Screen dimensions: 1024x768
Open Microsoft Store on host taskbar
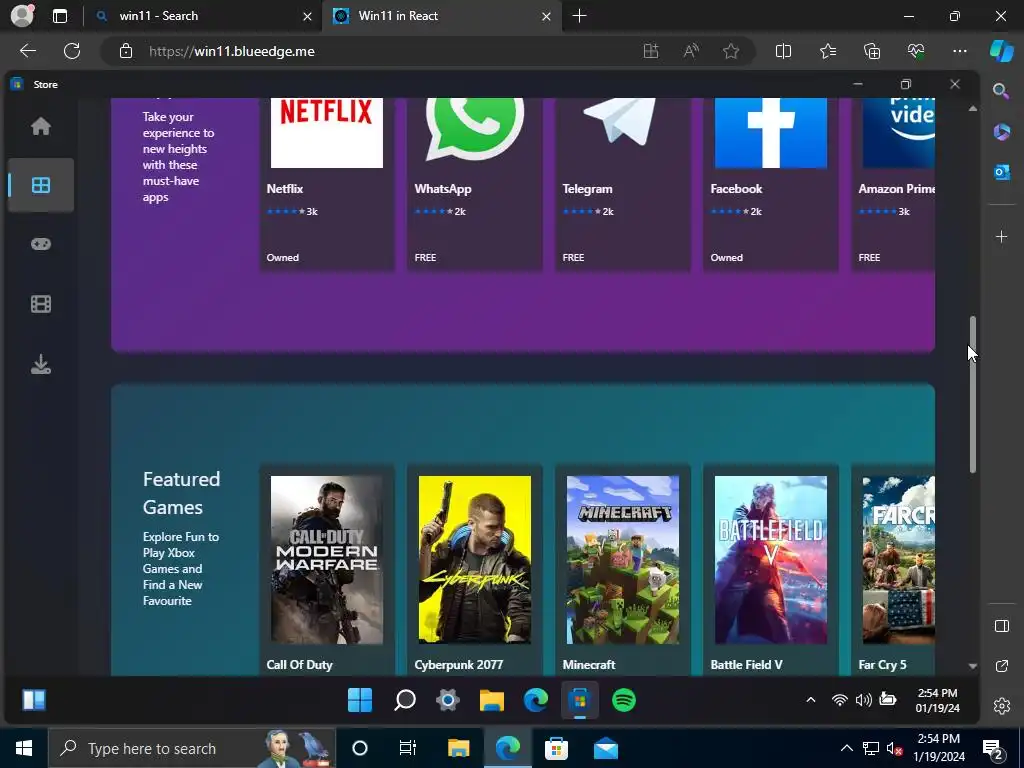(556, 748)
